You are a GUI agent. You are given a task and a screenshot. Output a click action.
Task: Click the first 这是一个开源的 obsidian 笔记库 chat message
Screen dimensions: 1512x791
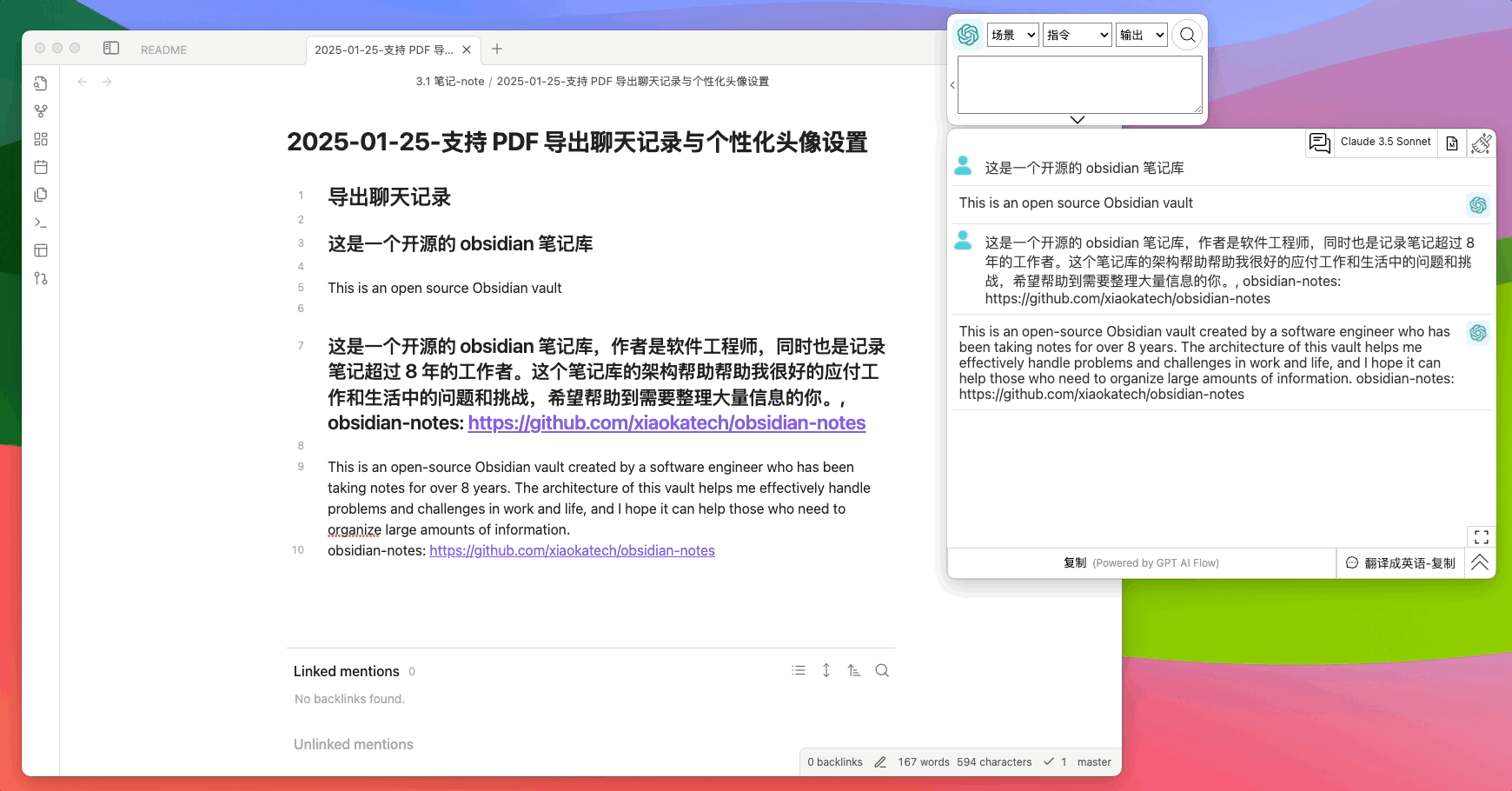(1084, 168)
